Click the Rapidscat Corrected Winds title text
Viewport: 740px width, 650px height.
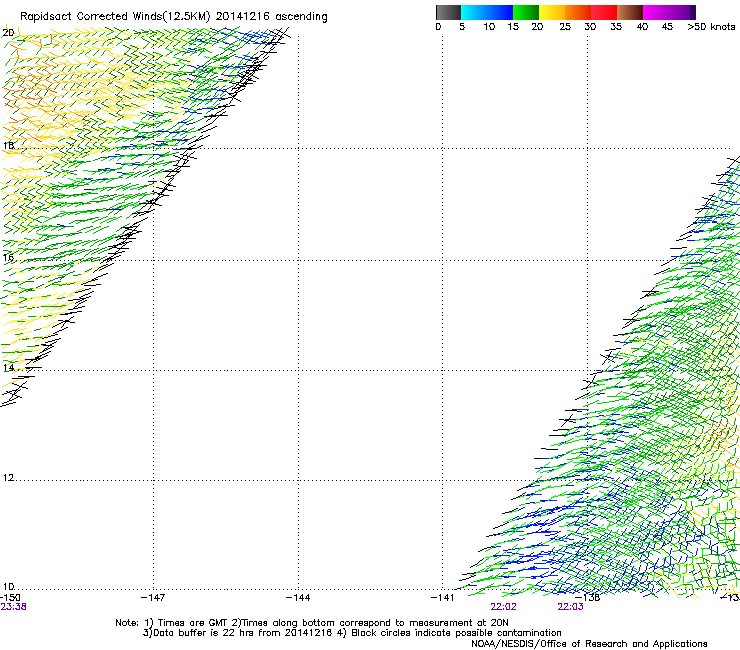click(174, 17)
